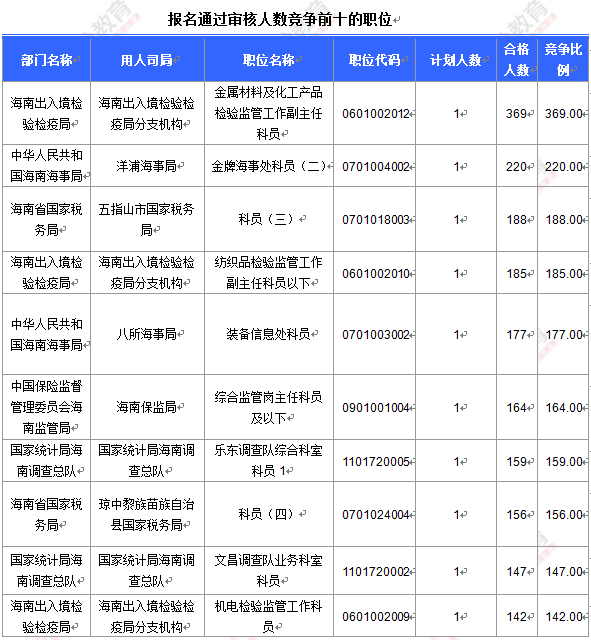591x640 pixels.
Task: Select position code 0601002009
Action: tap(375, 616)
